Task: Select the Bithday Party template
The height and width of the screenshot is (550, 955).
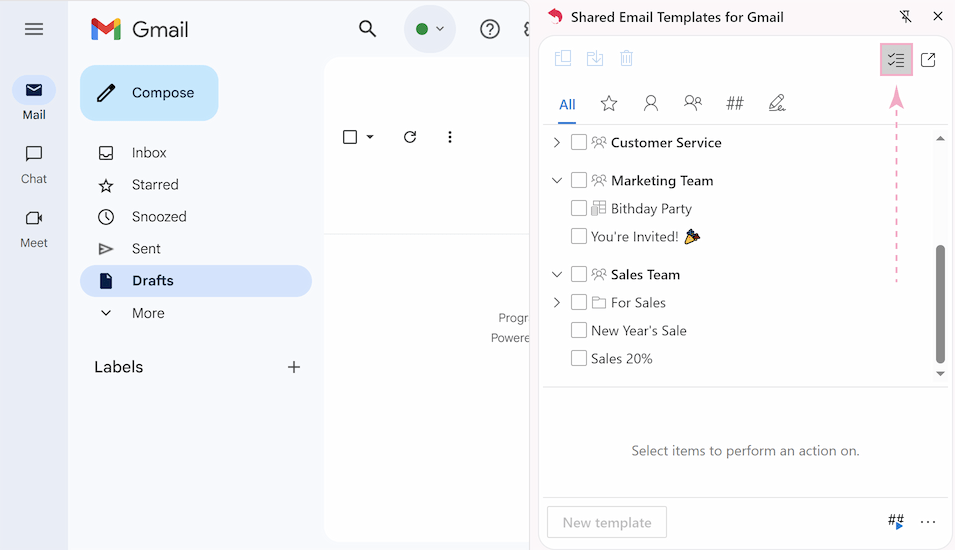Action: pos(651,209)
